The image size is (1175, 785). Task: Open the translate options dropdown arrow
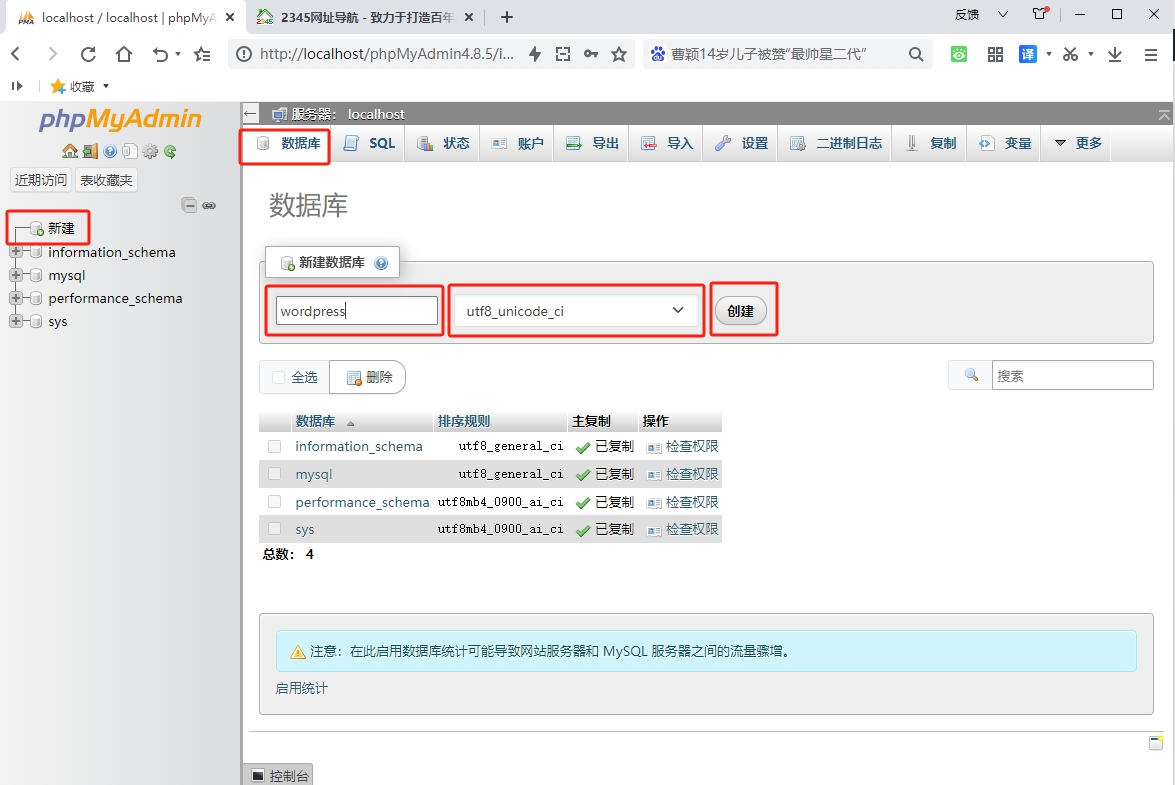(1048, 54)
